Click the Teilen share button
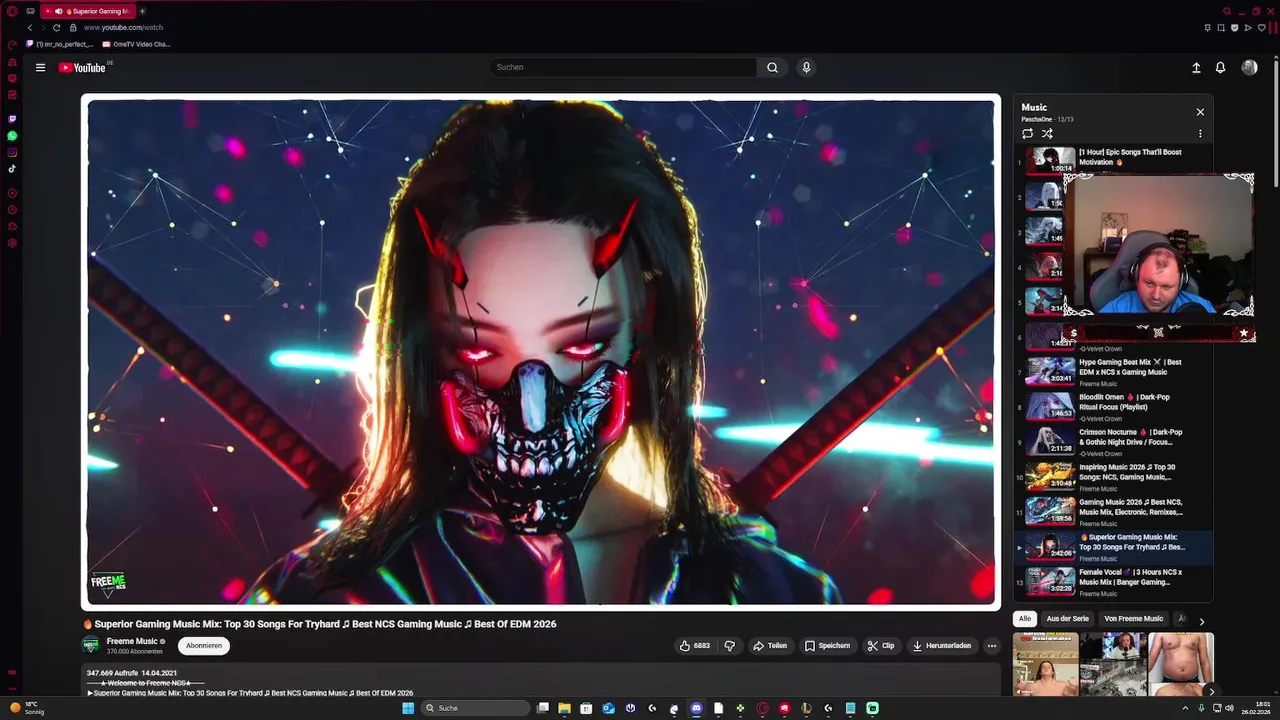1280x720 pixels. tap(770, 646)
